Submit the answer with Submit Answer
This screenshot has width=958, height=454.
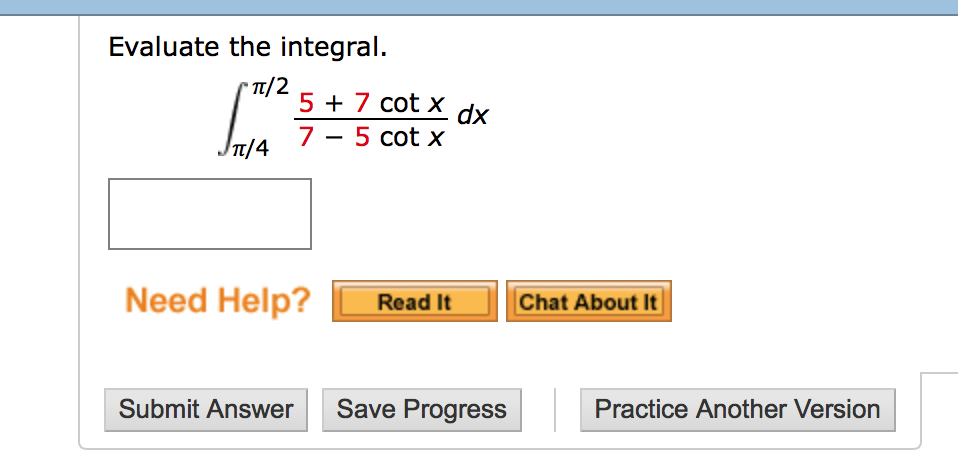point(206,409)
